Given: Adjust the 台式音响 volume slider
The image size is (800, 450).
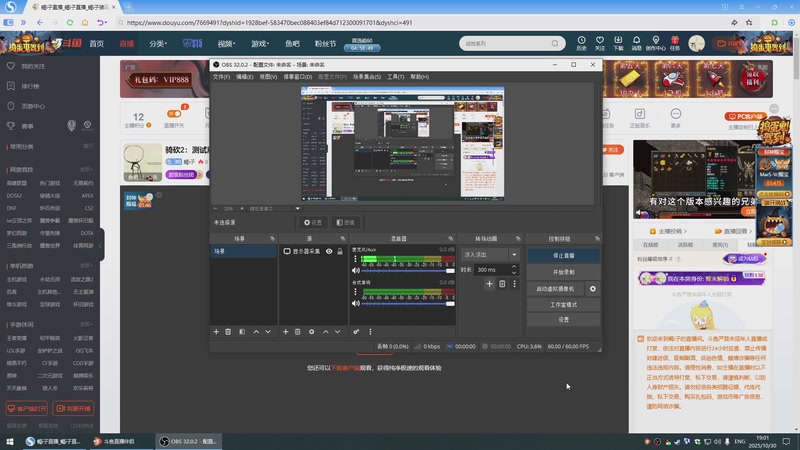Looking at the screenshot, I should point(407,304).
